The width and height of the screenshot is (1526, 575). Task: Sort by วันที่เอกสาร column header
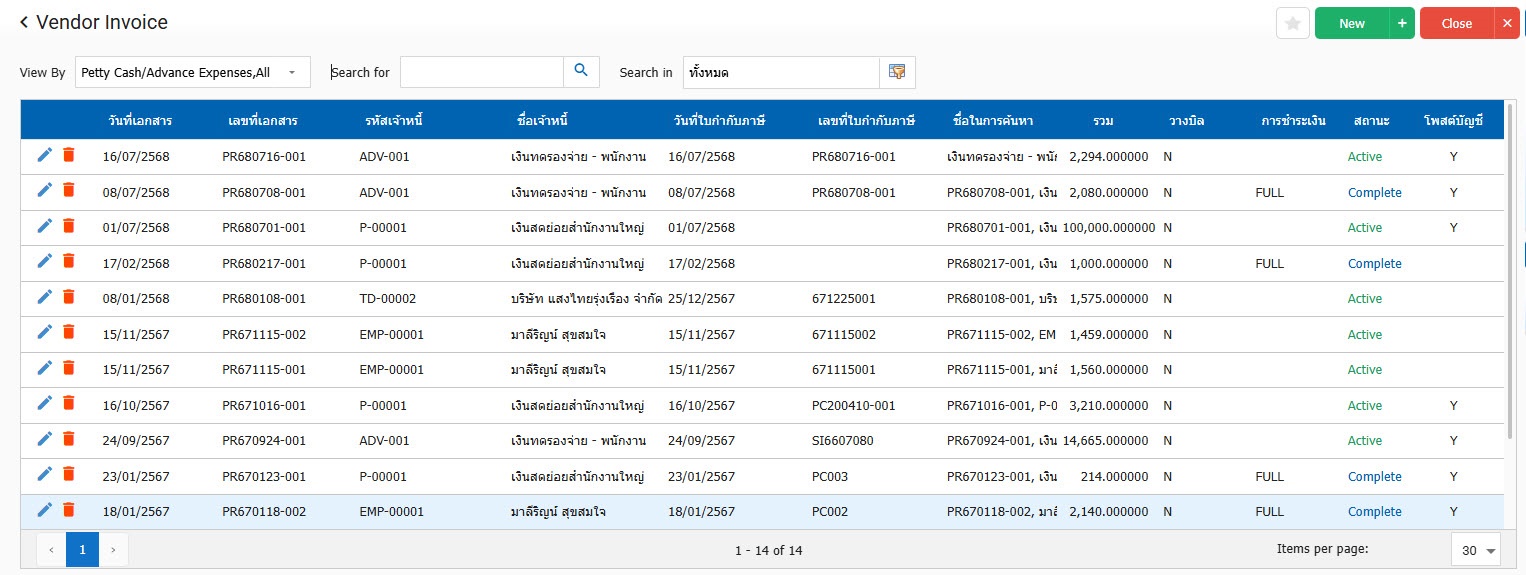[140, 121]
